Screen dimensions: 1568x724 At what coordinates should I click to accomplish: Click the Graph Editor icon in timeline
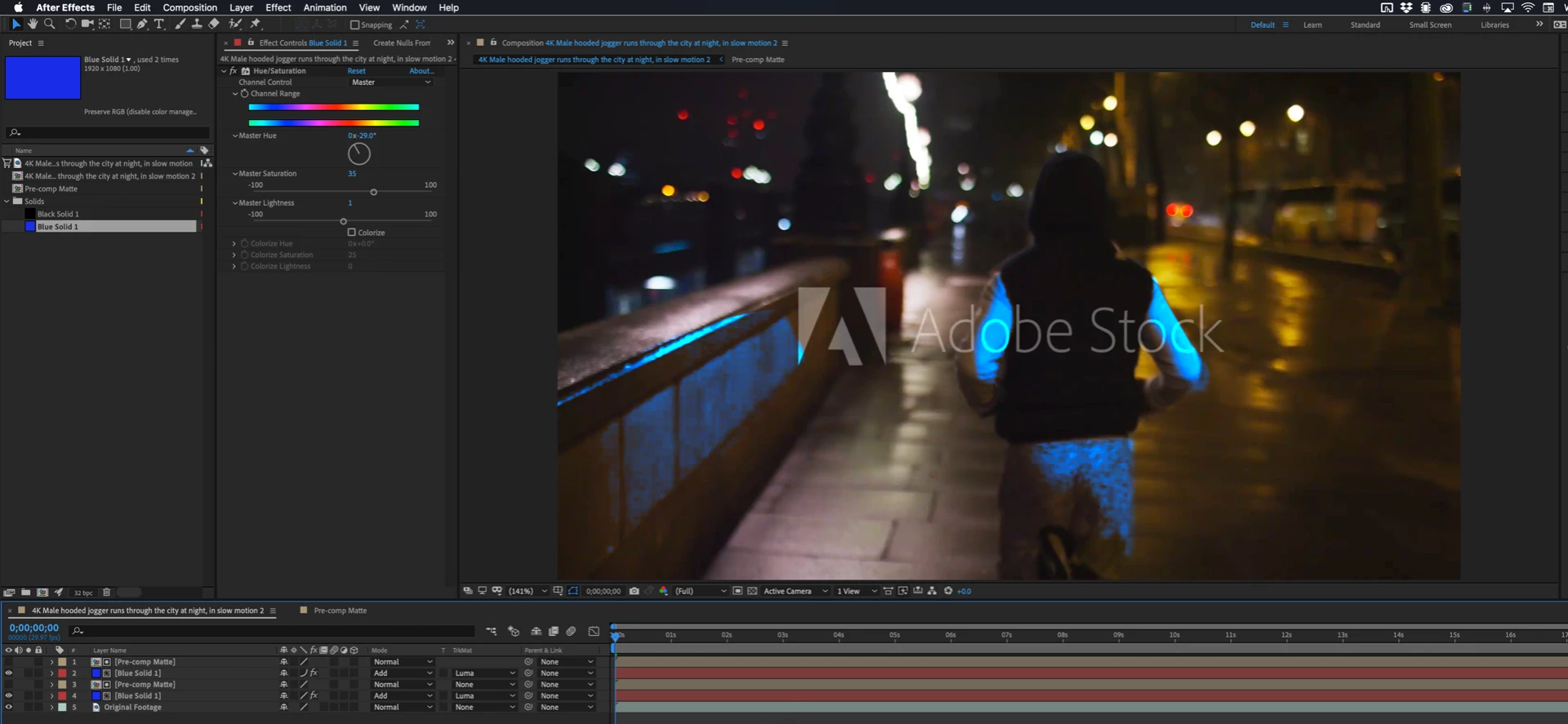pos(594,631)
